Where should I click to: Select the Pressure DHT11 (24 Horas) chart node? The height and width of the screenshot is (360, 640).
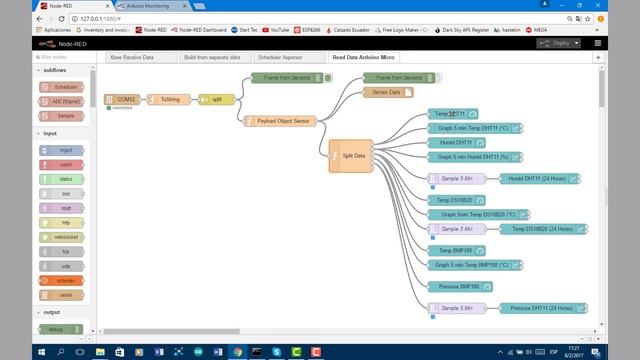click(544, 309)
